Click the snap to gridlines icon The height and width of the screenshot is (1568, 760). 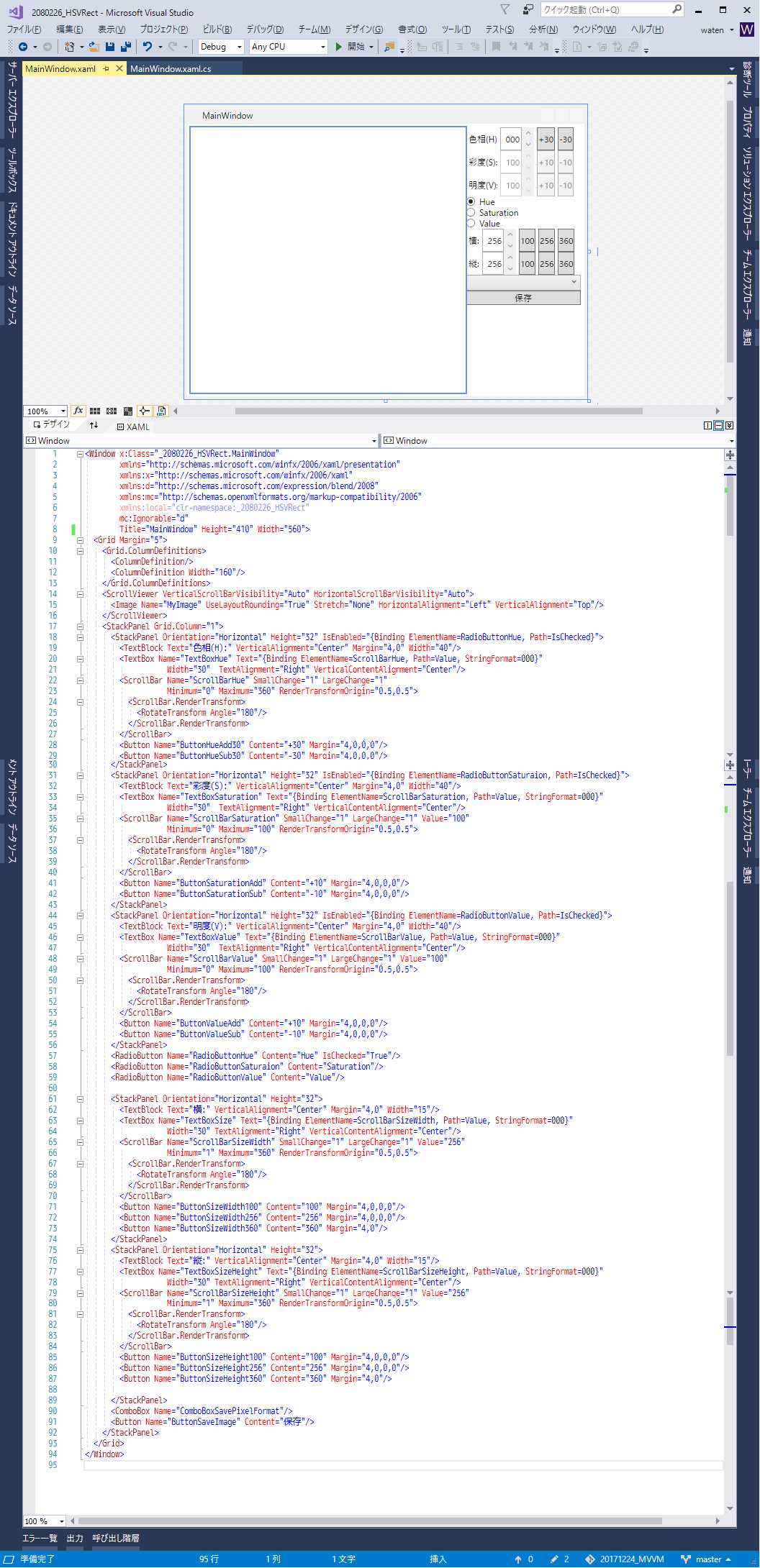112,411
